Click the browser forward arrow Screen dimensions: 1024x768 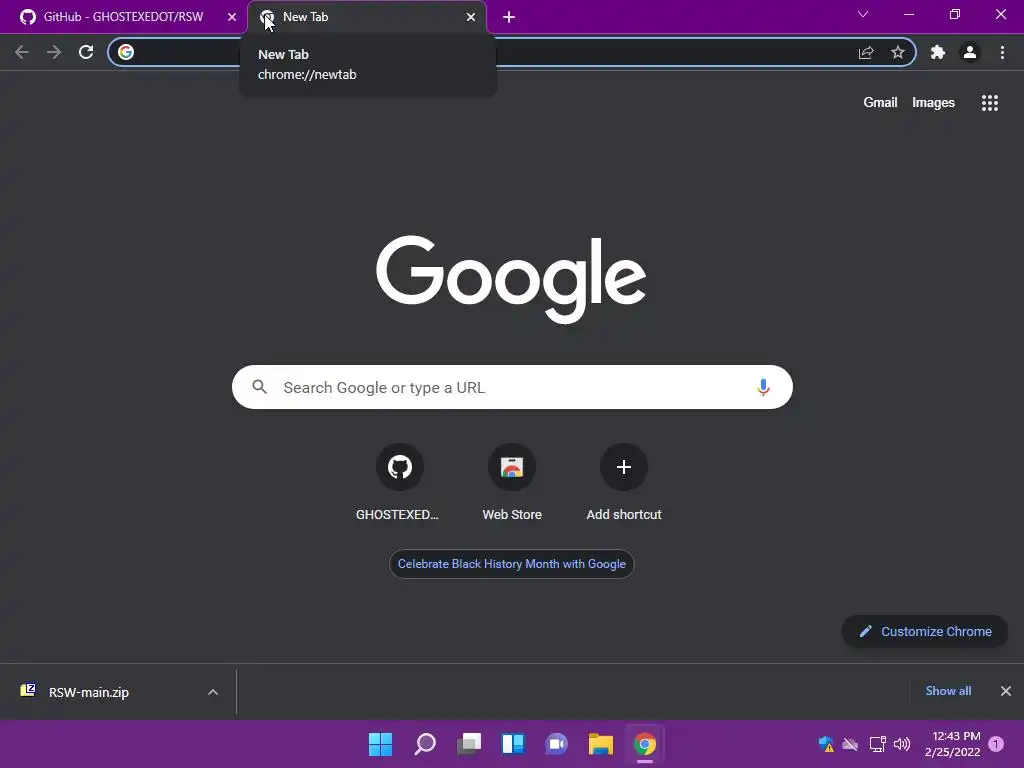coord(54,52)
